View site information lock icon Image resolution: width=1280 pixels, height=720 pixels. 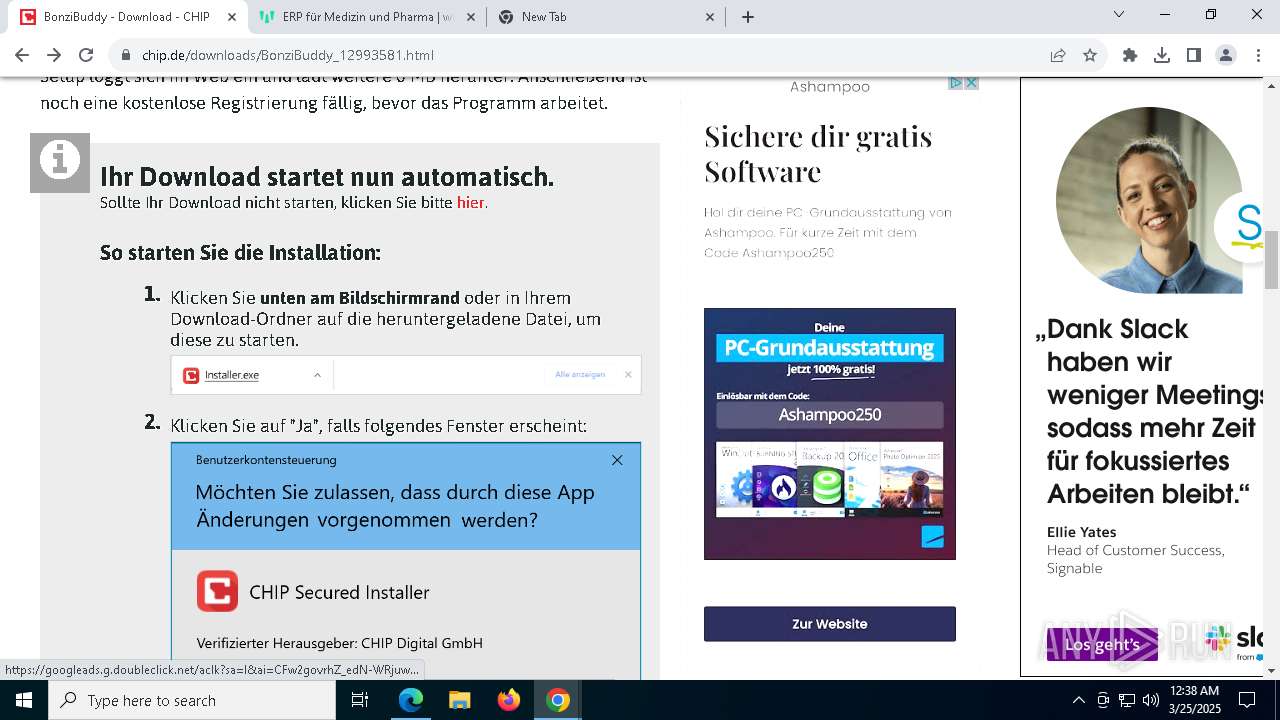[125, 55]
